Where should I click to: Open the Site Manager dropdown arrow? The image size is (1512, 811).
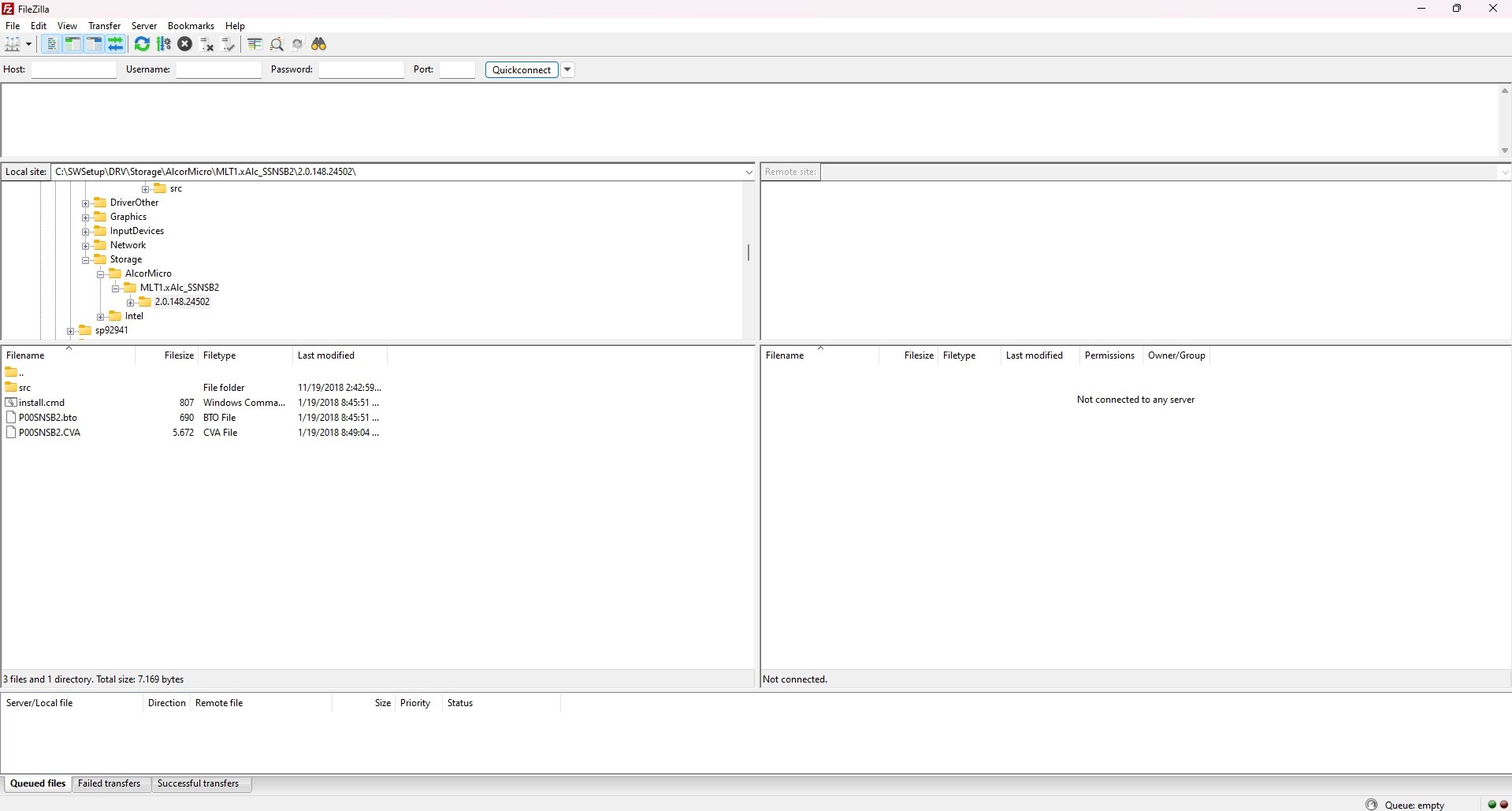point(29,44)
